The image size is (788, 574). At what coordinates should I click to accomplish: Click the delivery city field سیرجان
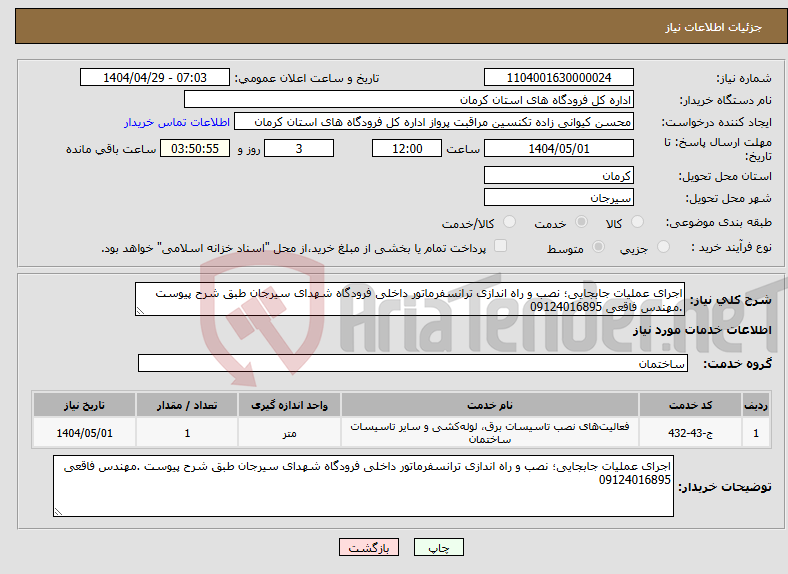pyautogui.click(x=558, y=198)
